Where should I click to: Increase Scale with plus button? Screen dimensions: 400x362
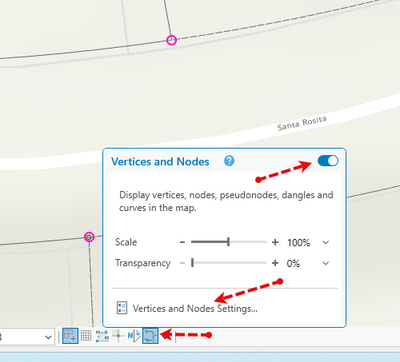(275, 242)
